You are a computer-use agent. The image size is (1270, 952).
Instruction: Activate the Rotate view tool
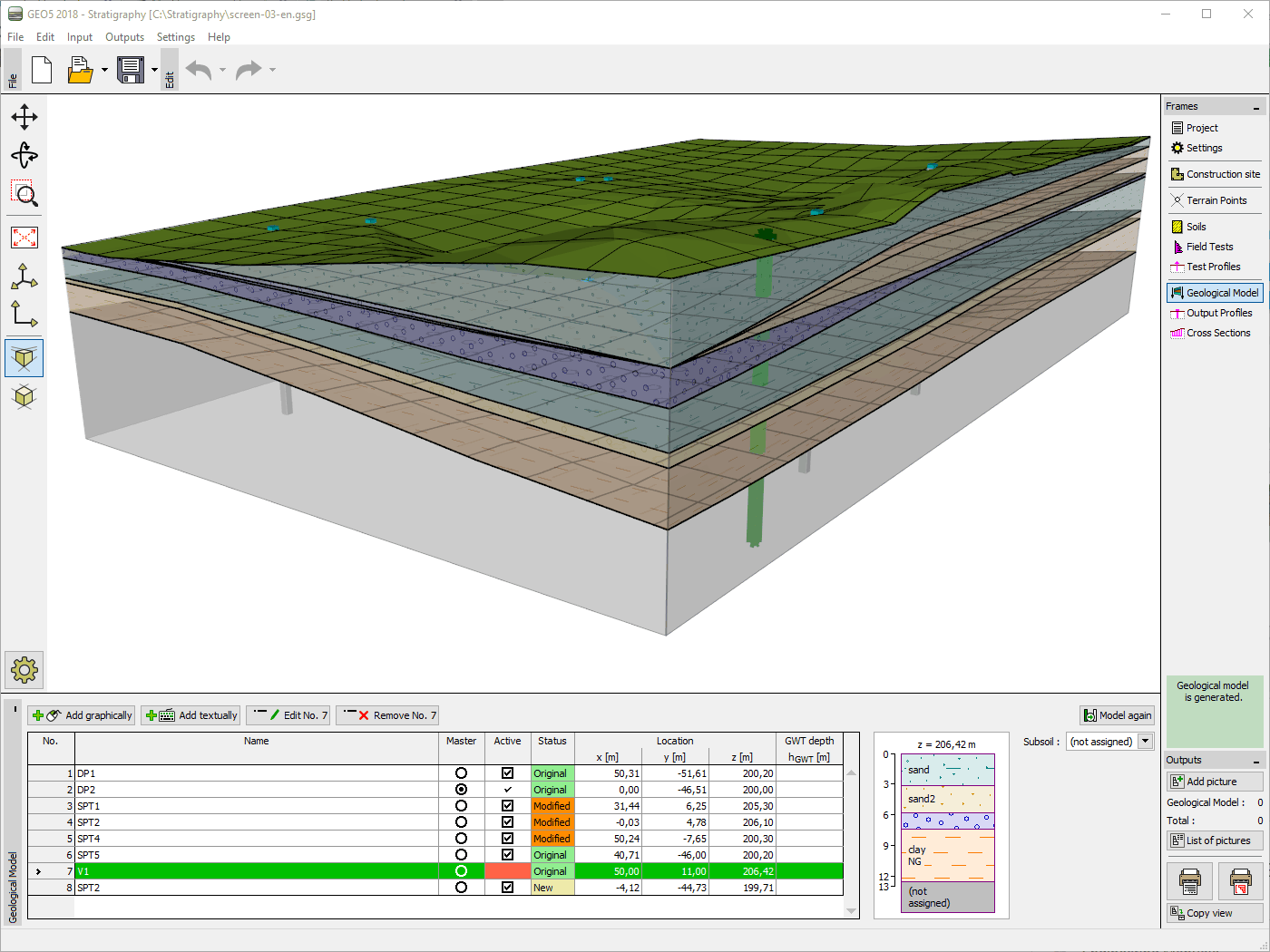pyautogui.click(x=24, y=155)
